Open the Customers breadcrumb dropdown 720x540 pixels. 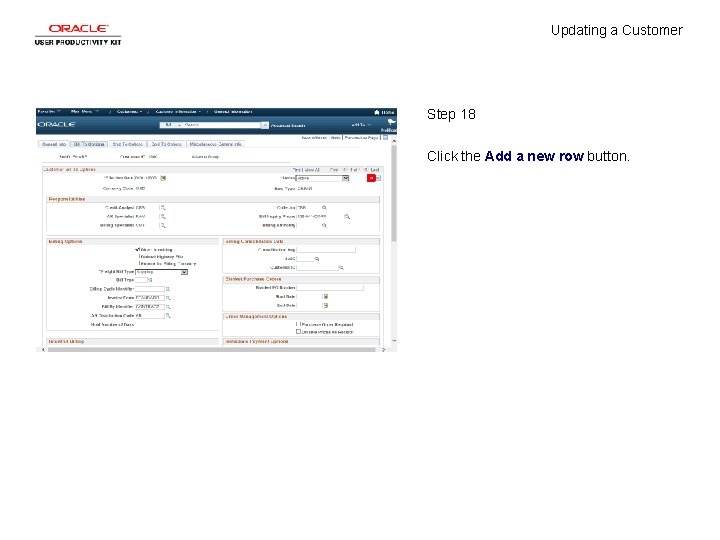129,112
